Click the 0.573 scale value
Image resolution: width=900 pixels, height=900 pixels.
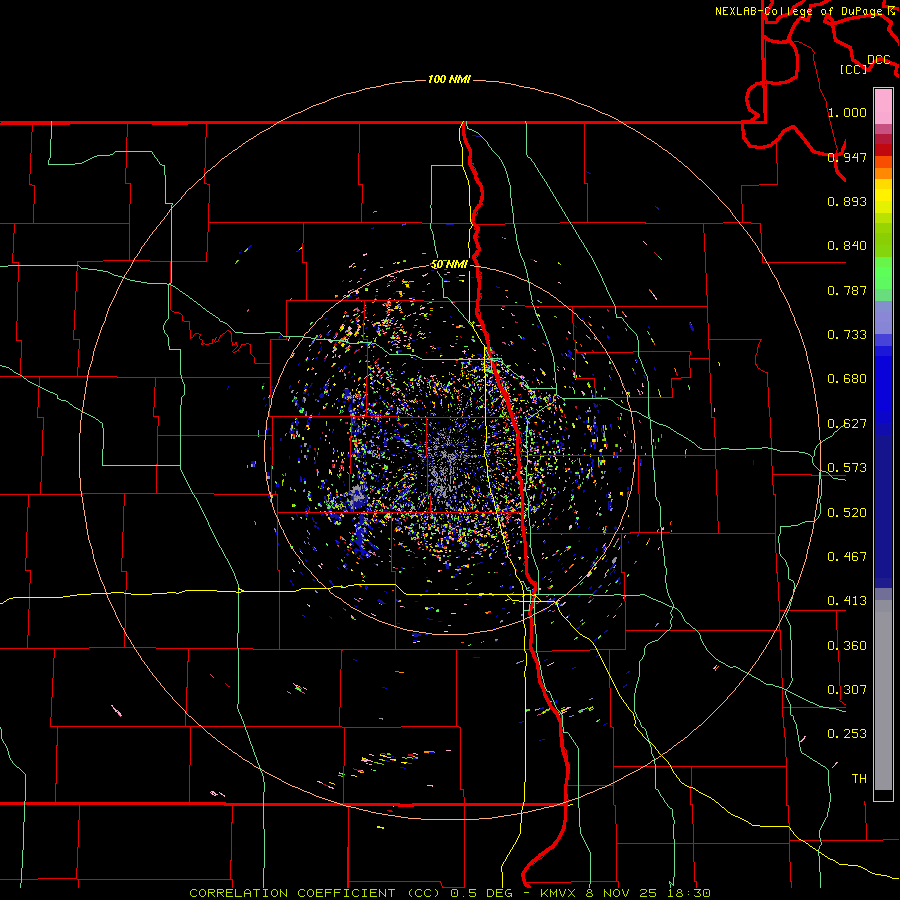point(847,467)
